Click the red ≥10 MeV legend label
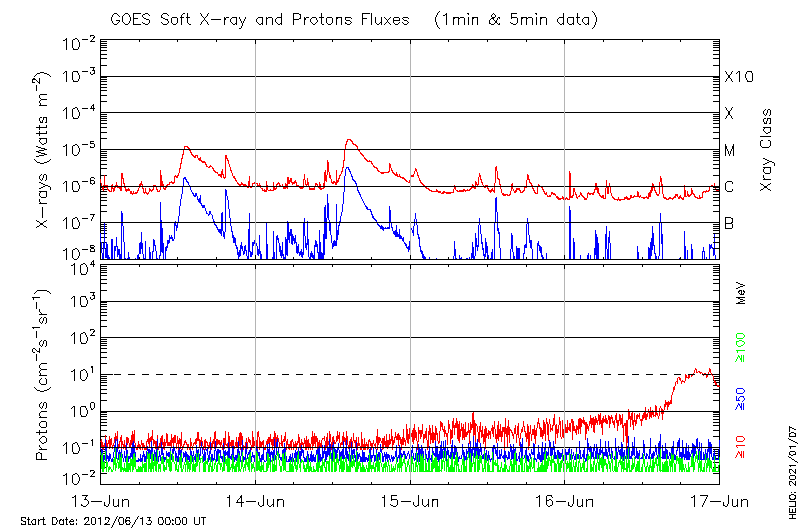 pos(742,446)
